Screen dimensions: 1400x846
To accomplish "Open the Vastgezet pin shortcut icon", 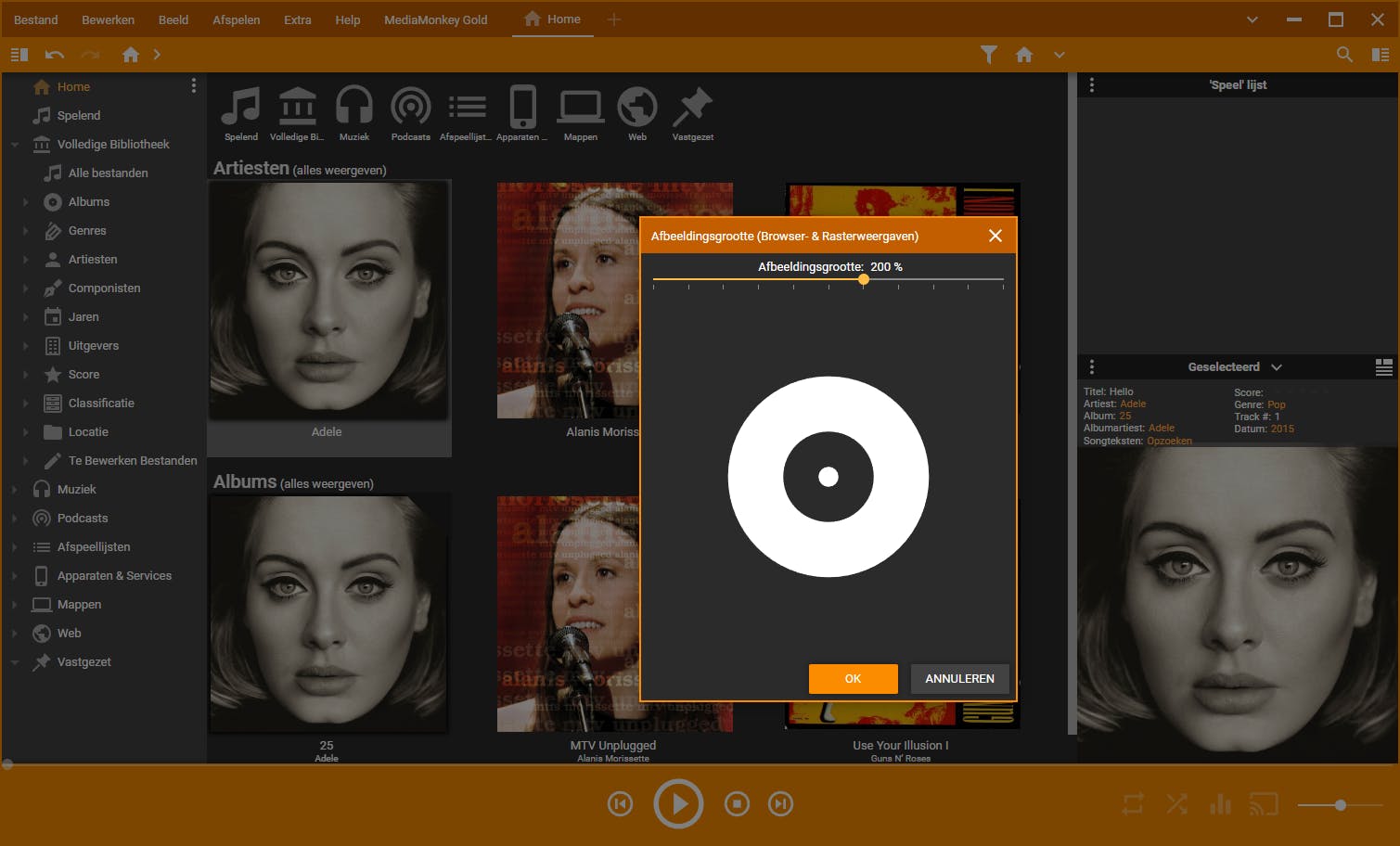I will [692, 107].
